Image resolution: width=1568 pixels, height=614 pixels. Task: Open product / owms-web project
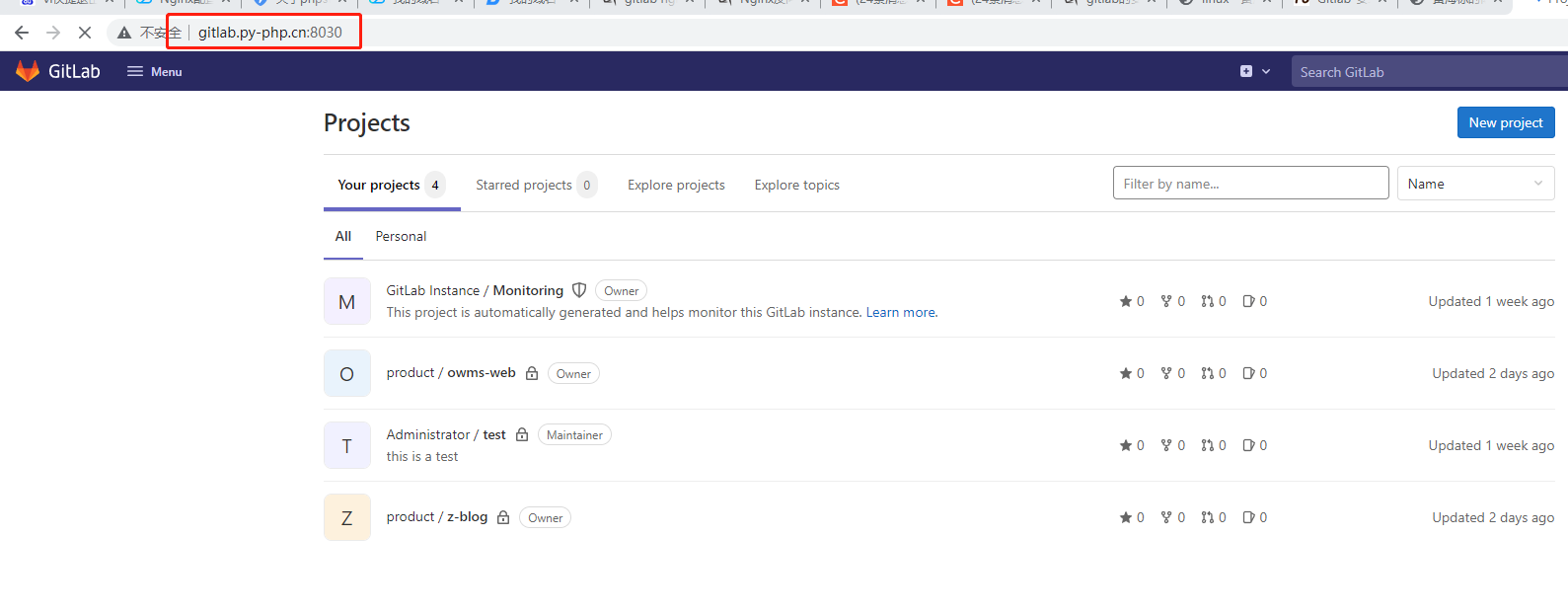tap(451, 372)
